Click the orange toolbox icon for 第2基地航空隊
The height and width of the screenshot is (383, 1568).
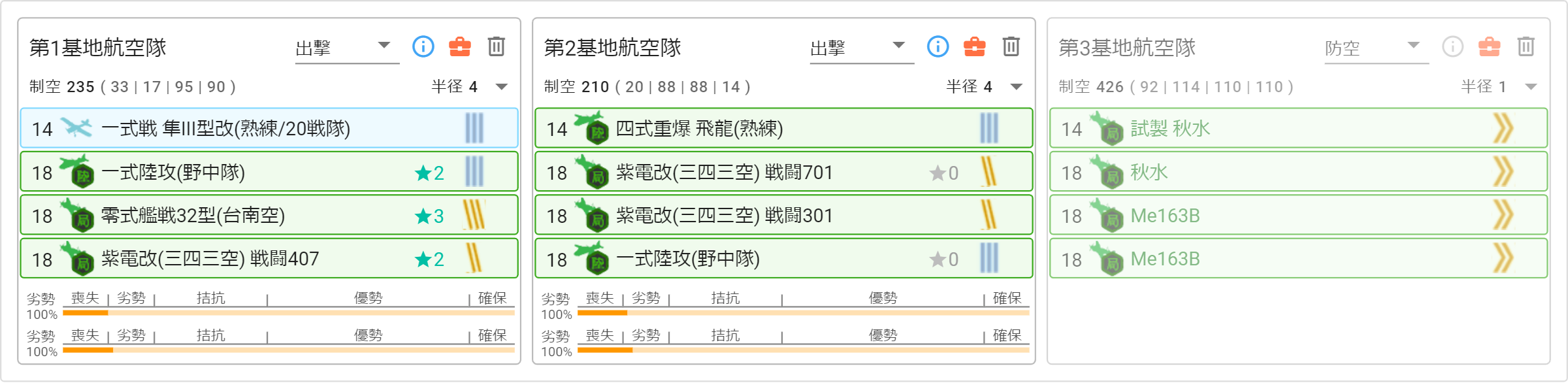974,46
